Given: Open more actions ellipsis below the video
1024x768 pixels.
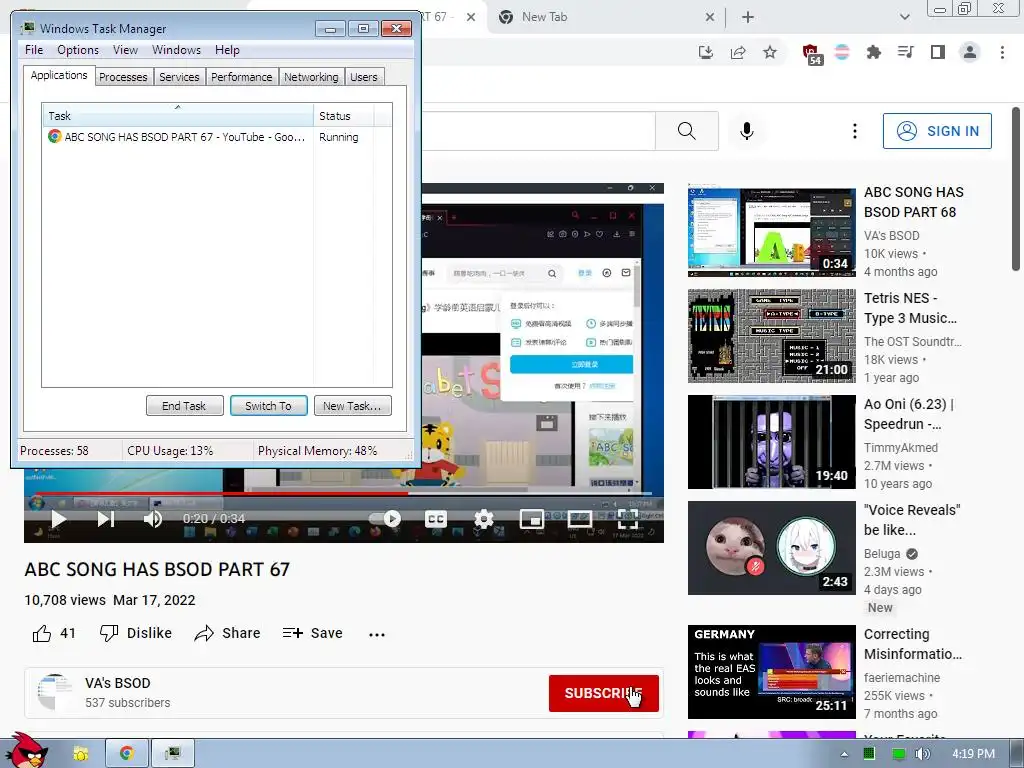Looking at the screenshot, I should pyautogui.click(x=377, y=634).
